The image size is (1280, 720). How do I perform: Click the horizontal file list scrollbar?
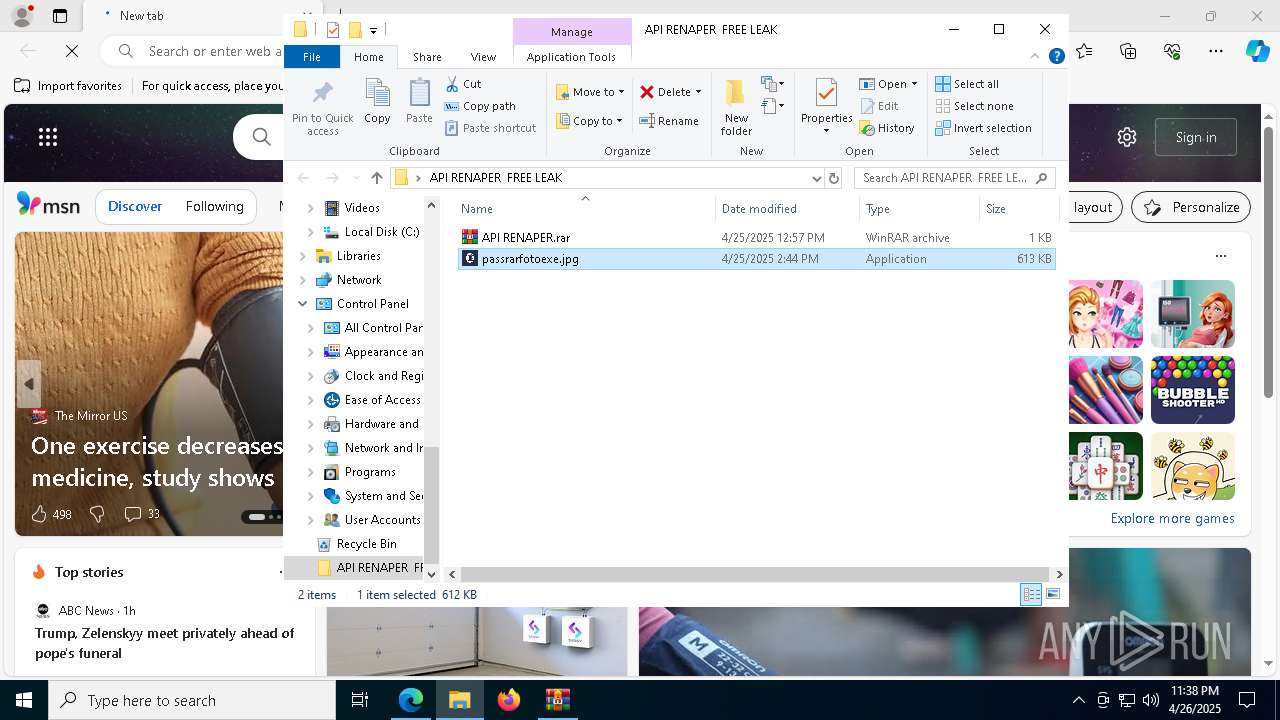(755, 575)
